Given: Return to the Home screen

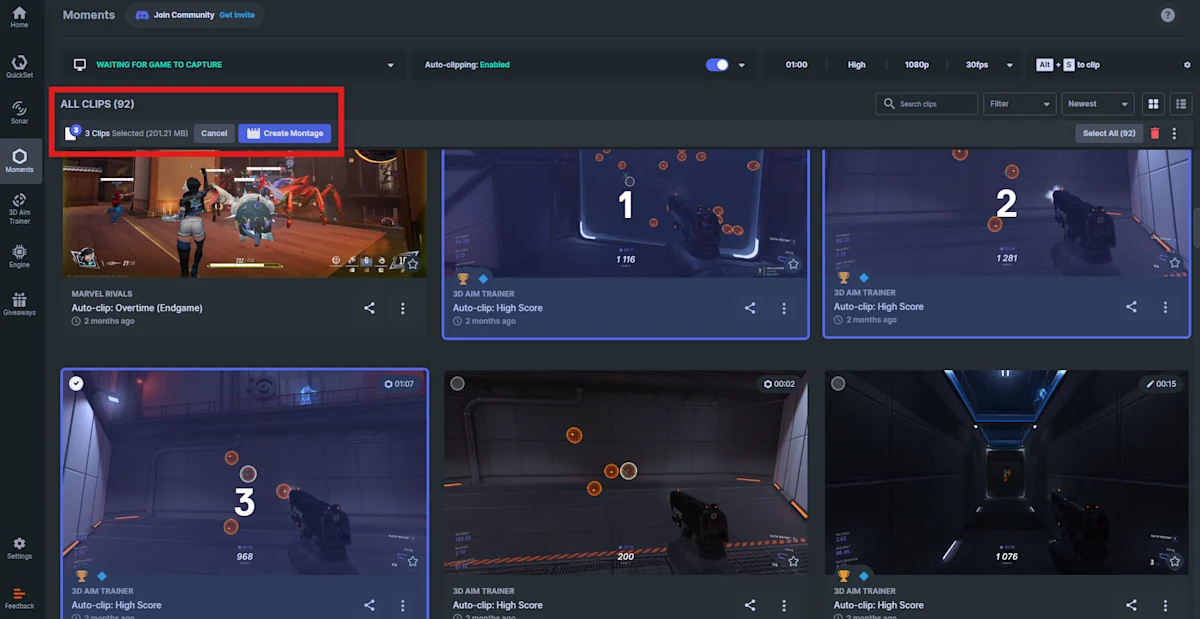Looking at the screenshot, I should pyautogui.click(x=19, y=17).
